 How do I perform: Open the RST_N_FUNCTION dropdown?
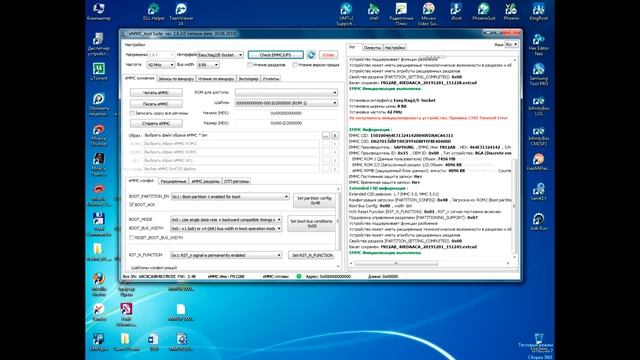pyautogui.click(x=226, y=255)
